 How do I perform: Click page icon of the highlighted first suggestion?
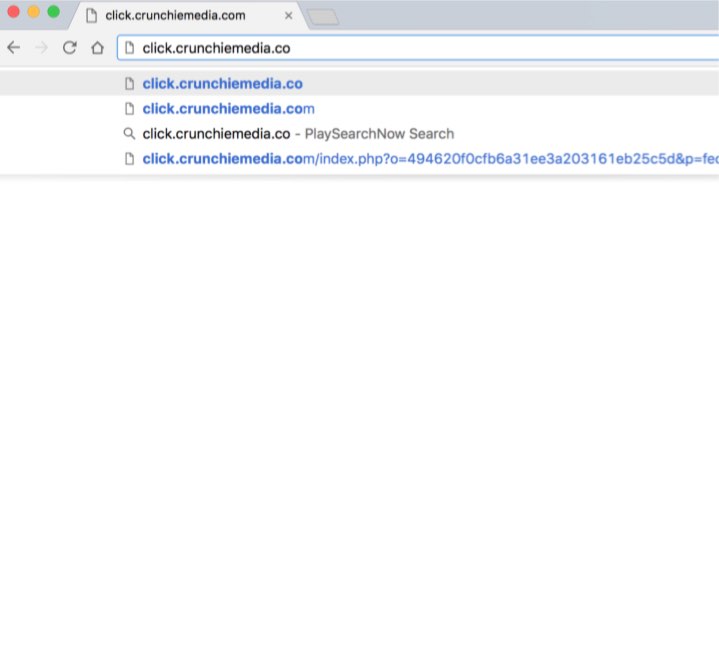click(x=129, y=84)
